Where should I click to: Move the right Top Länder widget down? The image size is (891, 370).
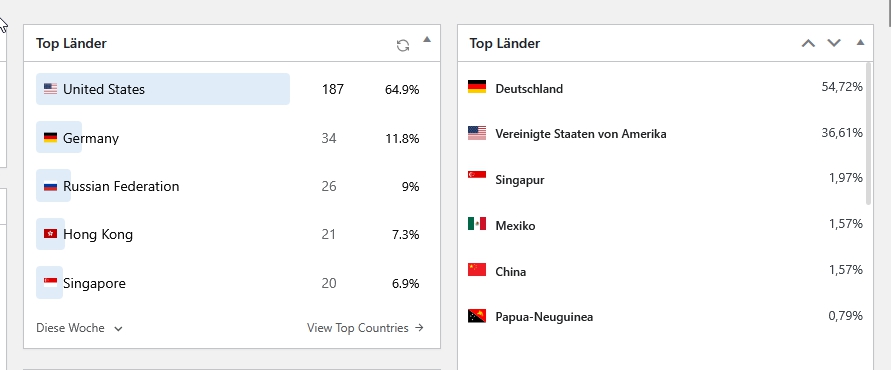pyautogui.click(x=834, y=43)
